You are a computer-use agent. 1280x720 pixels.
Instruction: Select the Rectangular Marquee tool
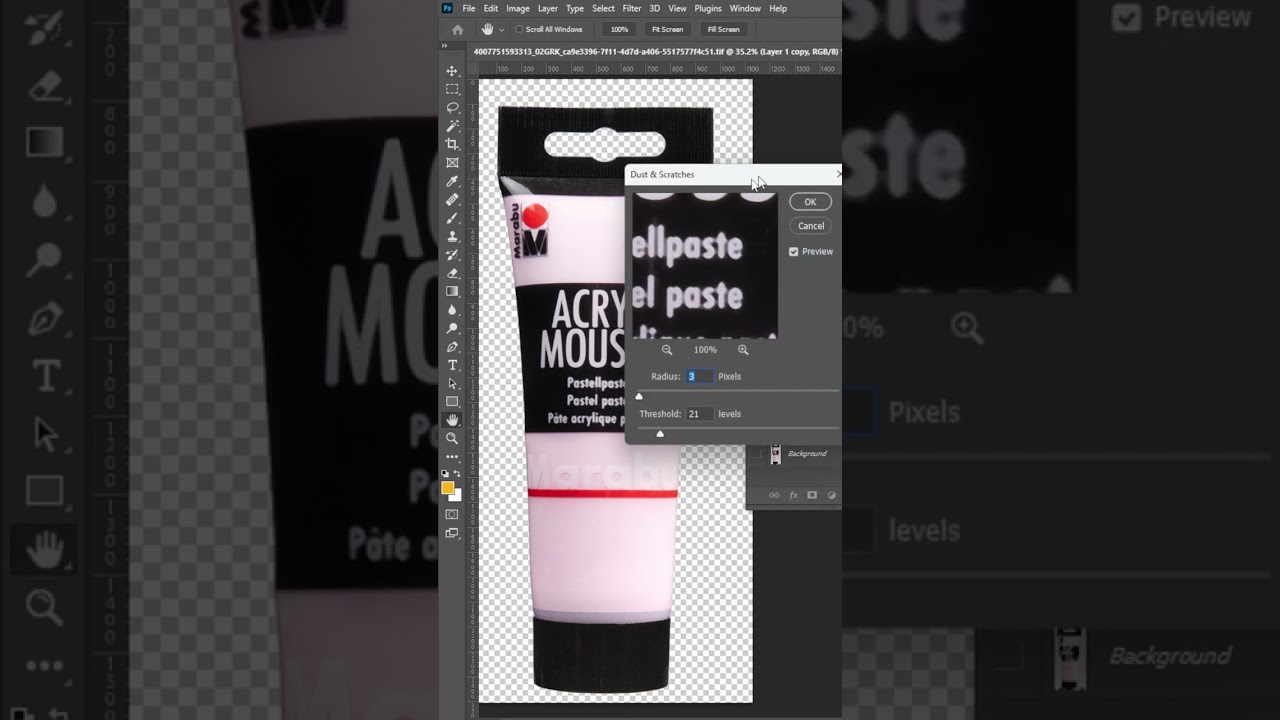452,89
